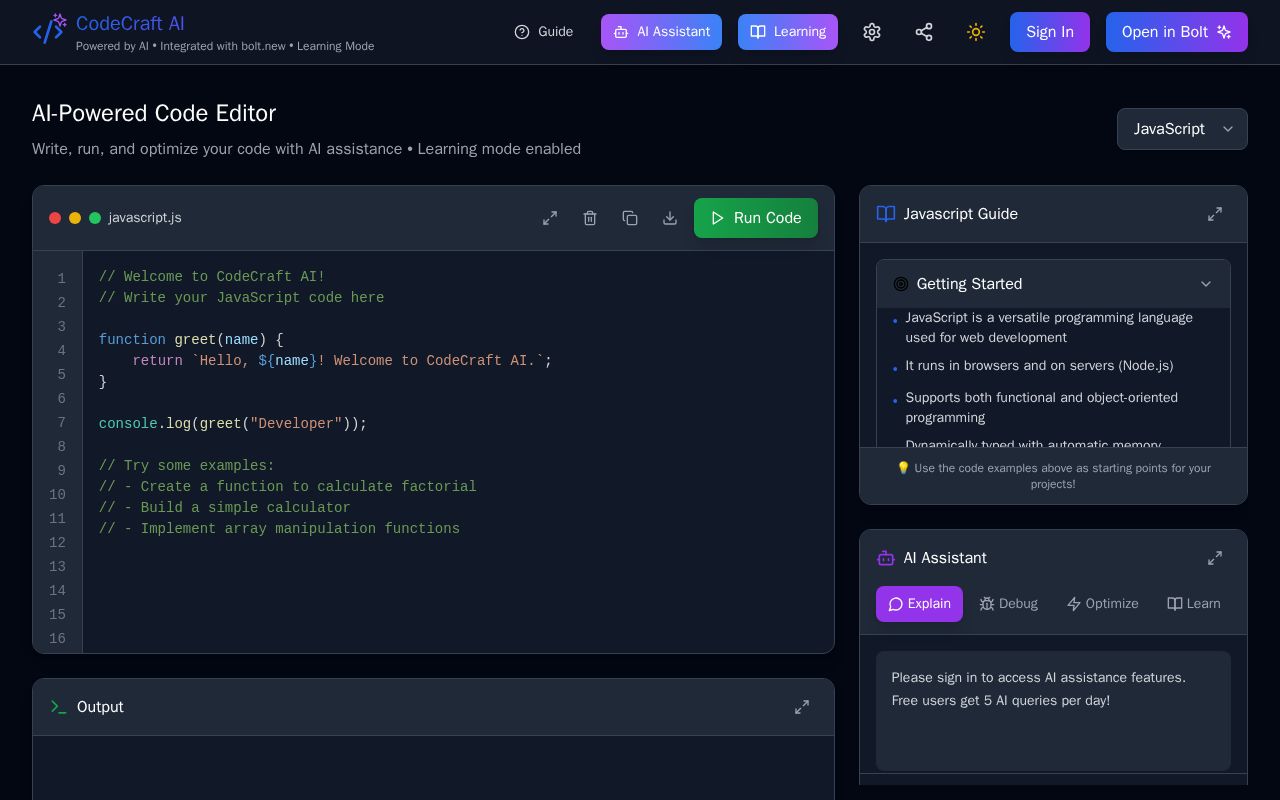Click the 'Use the code examples above' tip
This screenshot has width=1280, height=800.
[x=1053, y=476]
